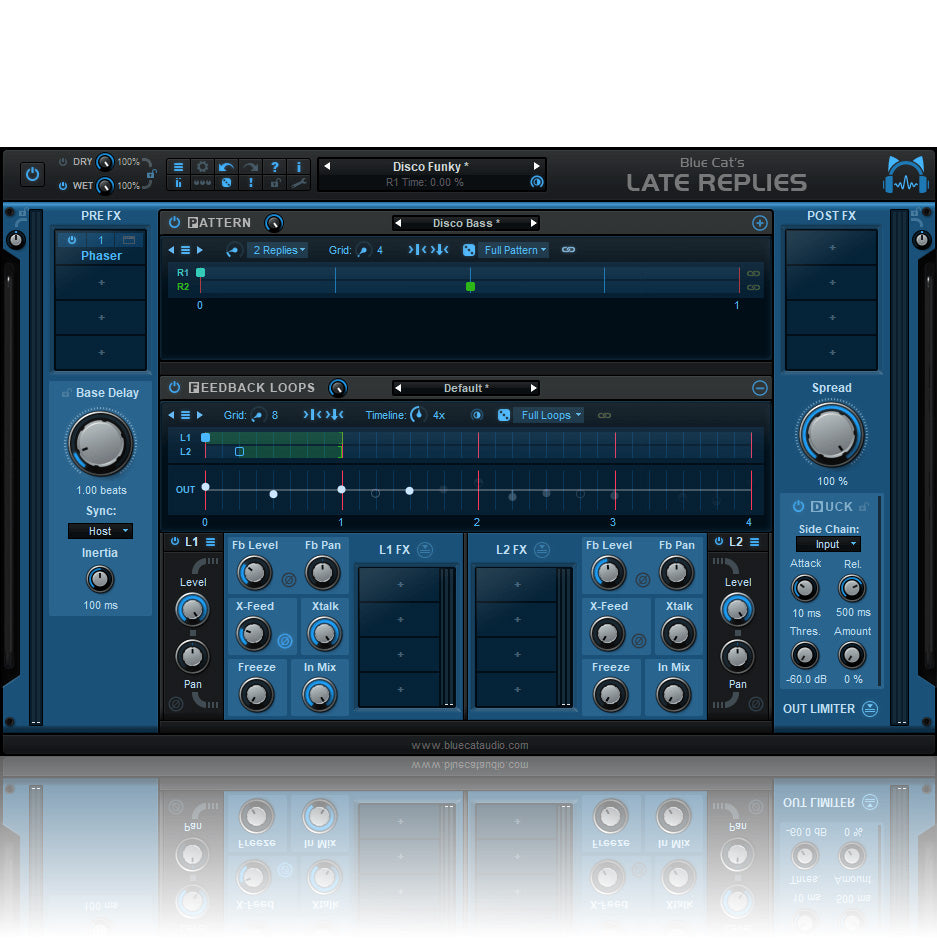Screen dimensions: 937x938
Task: Toggle the main plugin power button
Action: [x=33, y=174]
